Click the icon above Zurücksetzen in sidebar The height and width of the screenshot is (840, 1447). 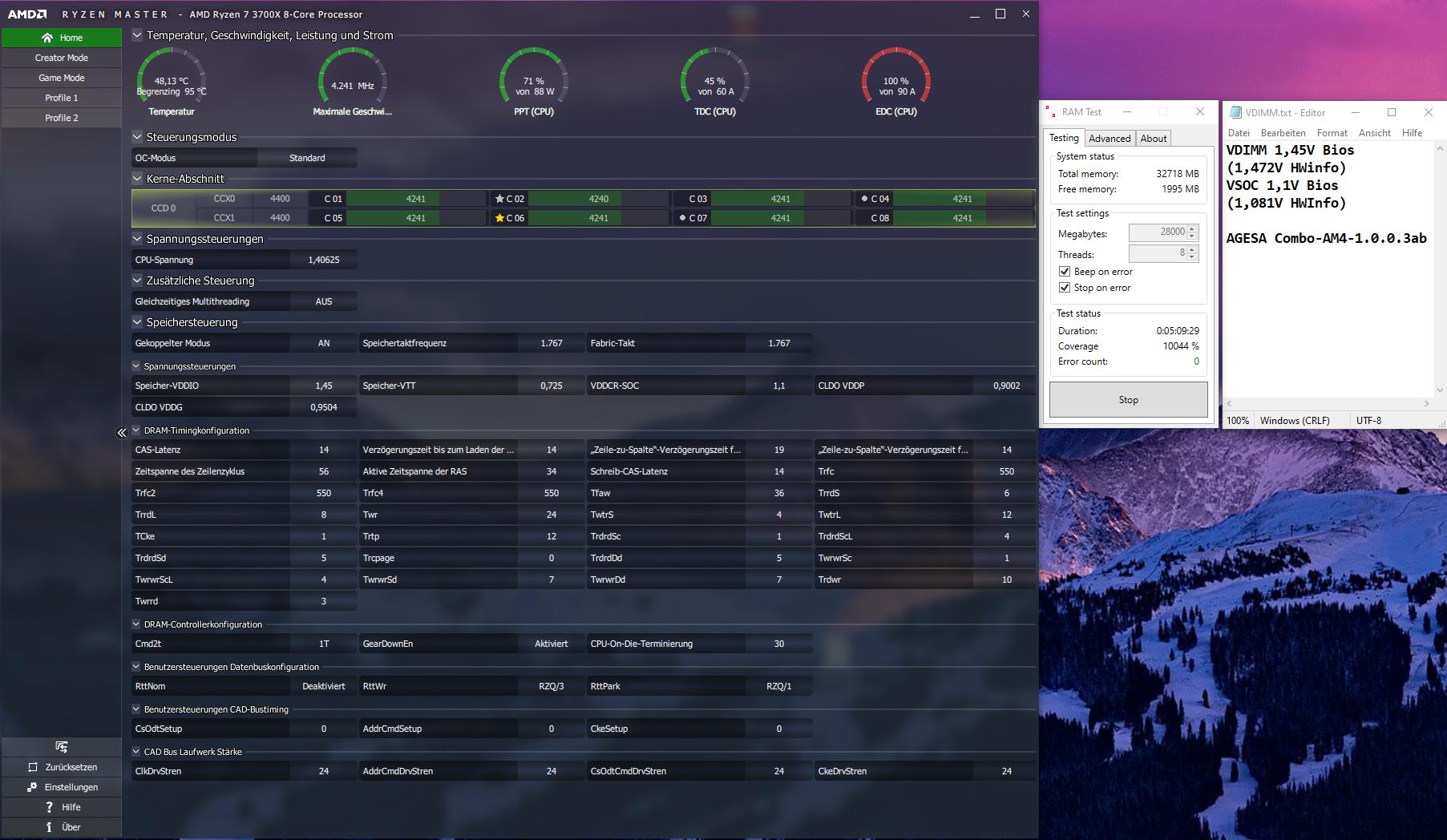[x=62, y=747]
